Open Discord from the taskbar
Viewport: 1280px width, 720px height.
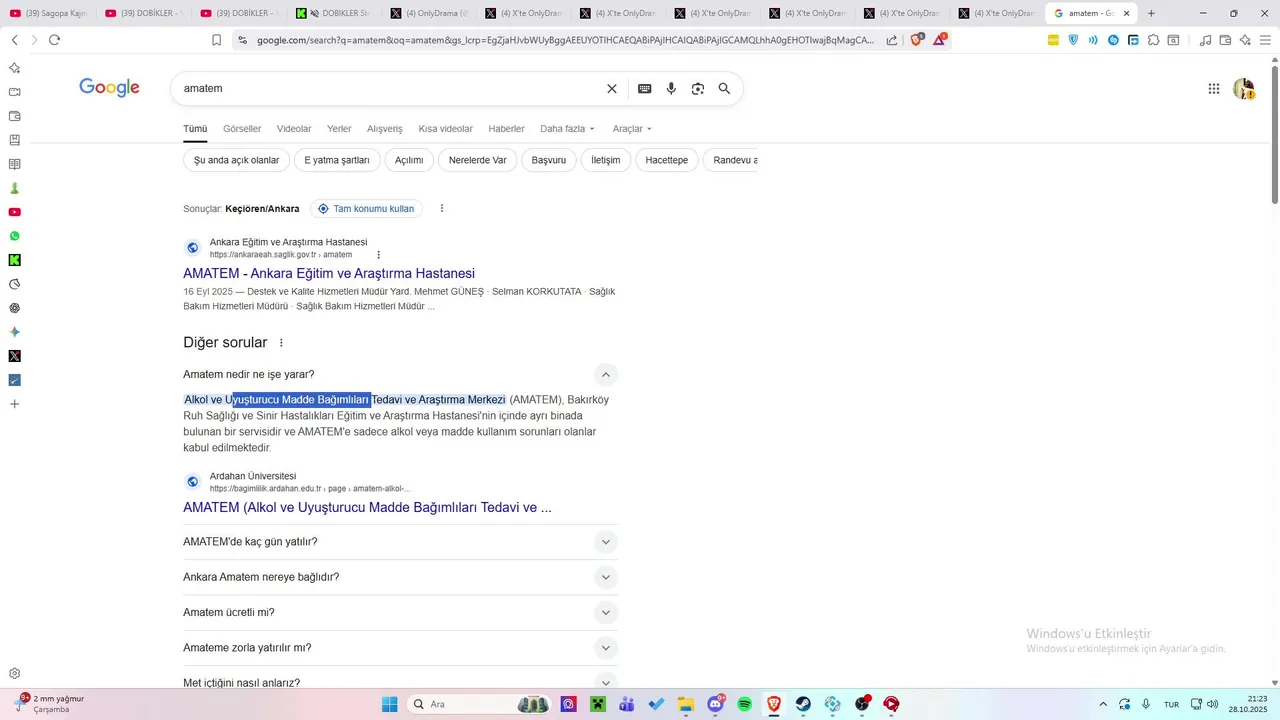716,704
